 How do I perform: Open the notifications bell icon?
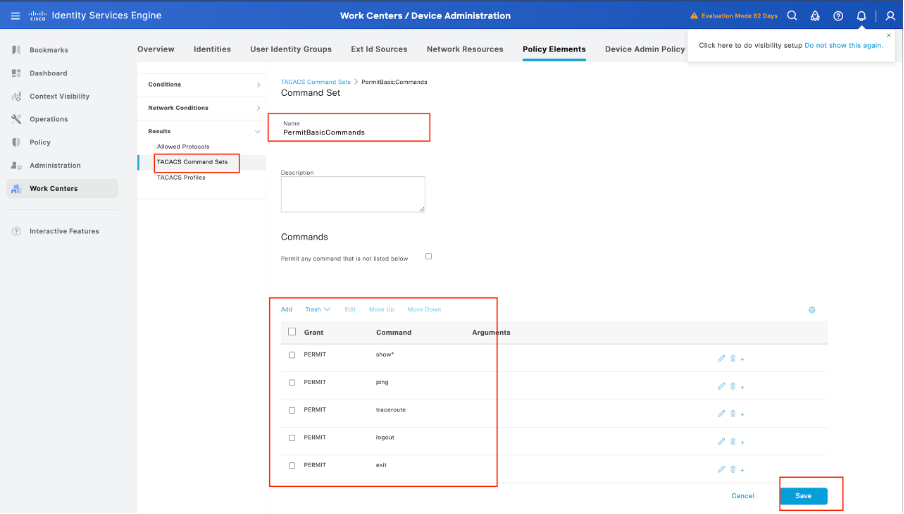(861, 16)
